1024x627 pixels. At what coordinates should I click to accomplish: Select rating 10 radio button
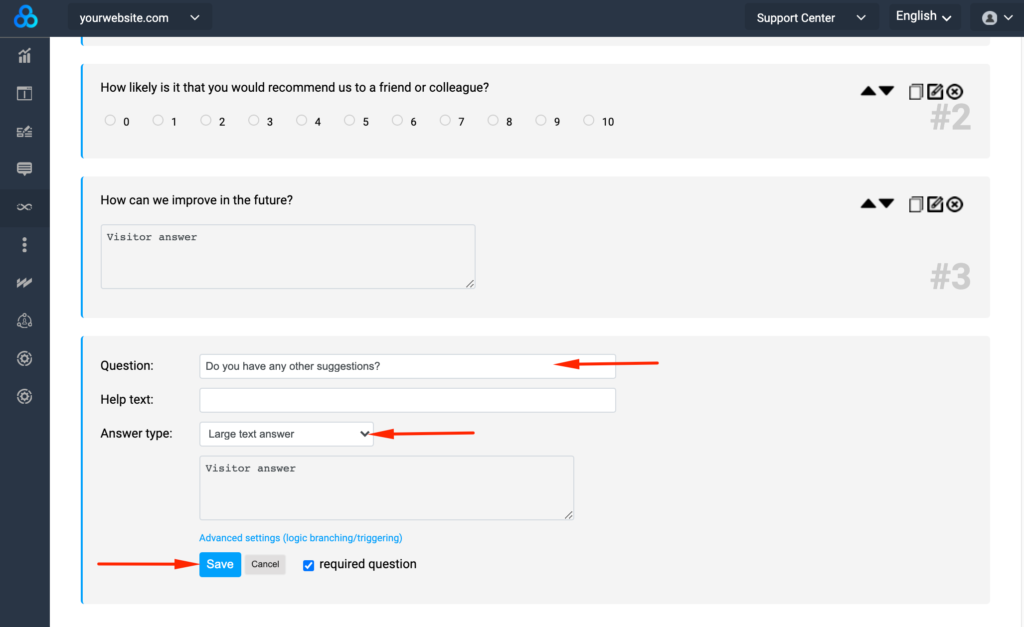(x=589, y=121)
